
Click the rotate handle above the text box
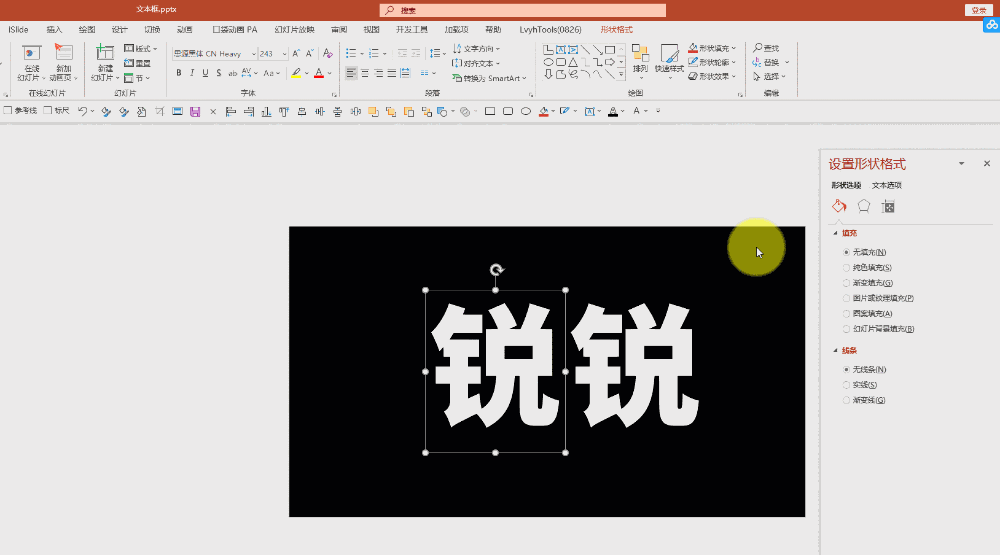[x=496, y=269]
